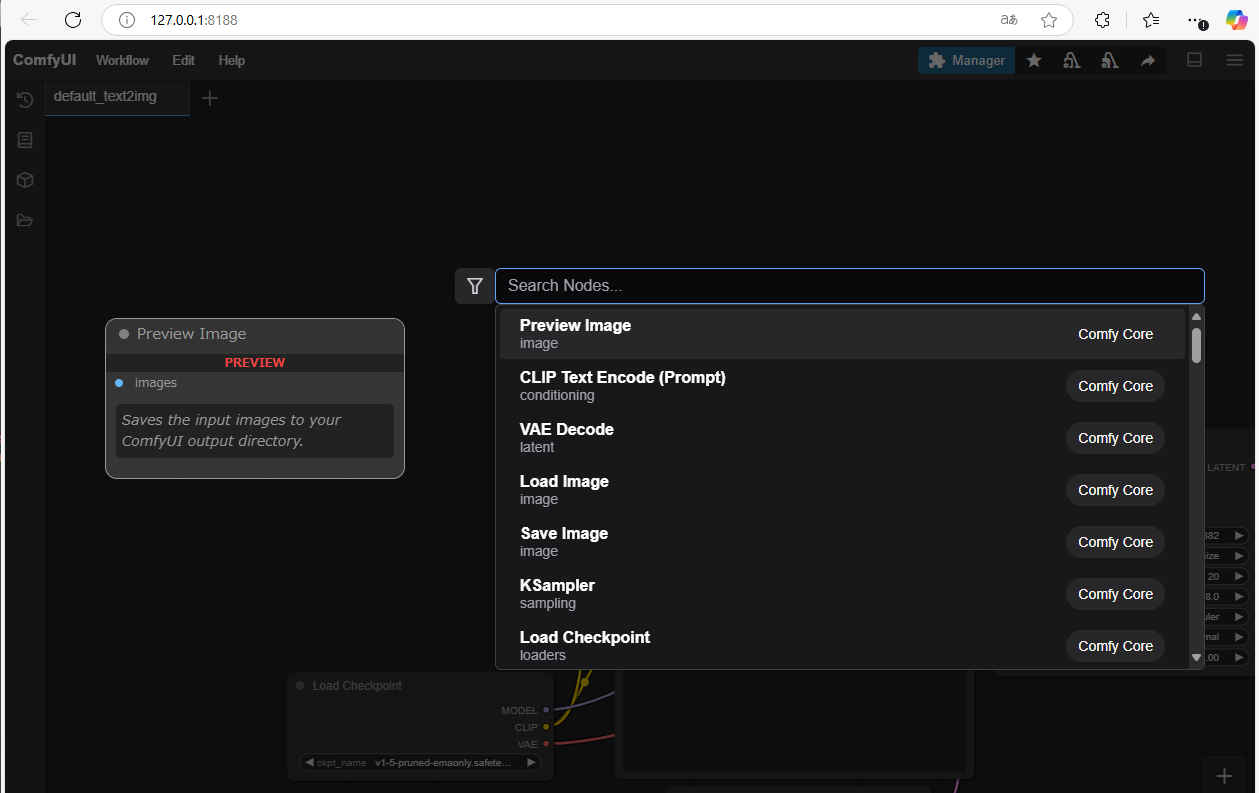Viewport: 1259px width, 793px height.
Task: Open the Workflow menu
Action: 122,60
